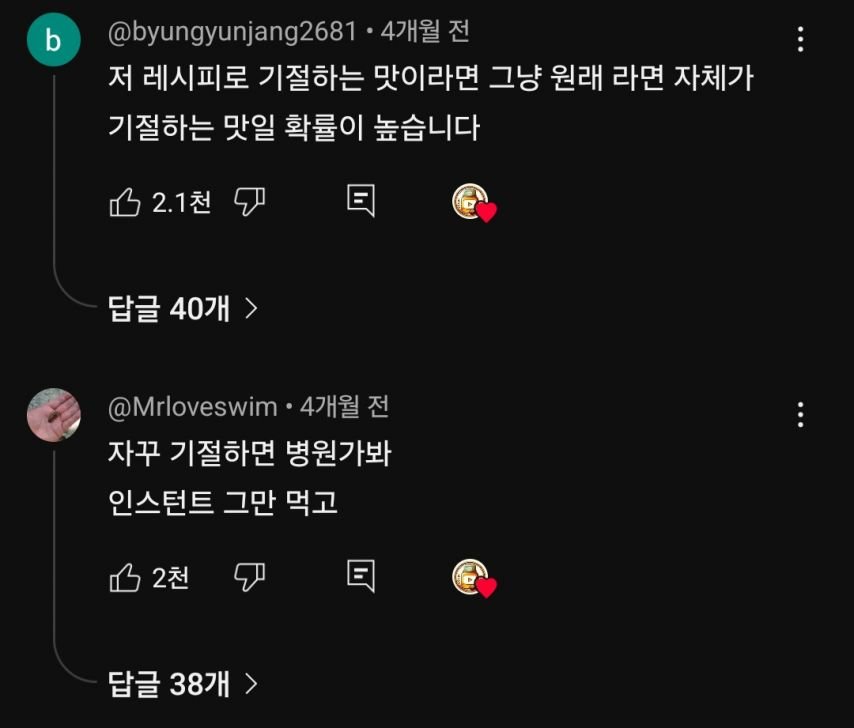Like the comment by @byungyunjang2681
The height and width of the screenshot is (728, 854).
[x=125, y=203]
